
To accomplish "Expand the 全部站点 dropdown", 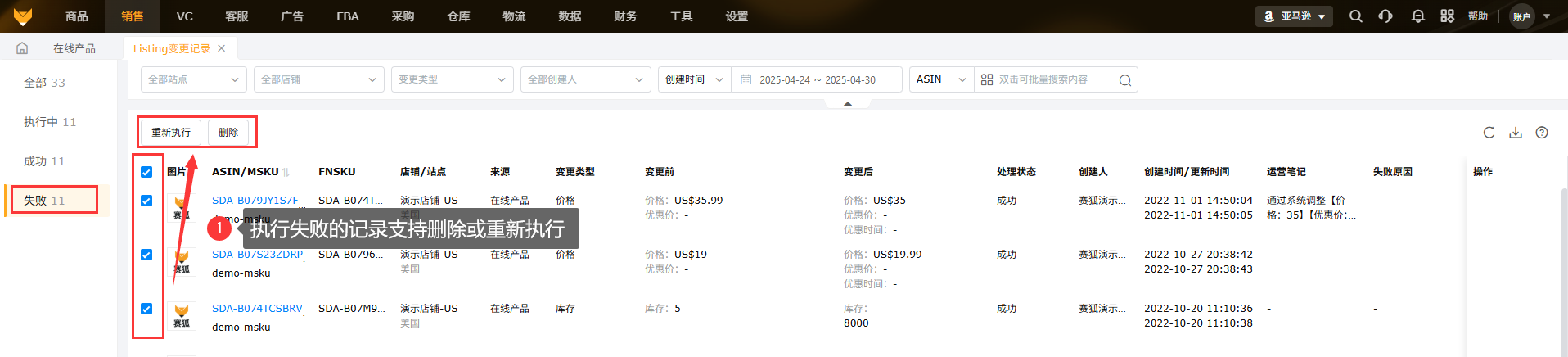I will click(193, 79).
